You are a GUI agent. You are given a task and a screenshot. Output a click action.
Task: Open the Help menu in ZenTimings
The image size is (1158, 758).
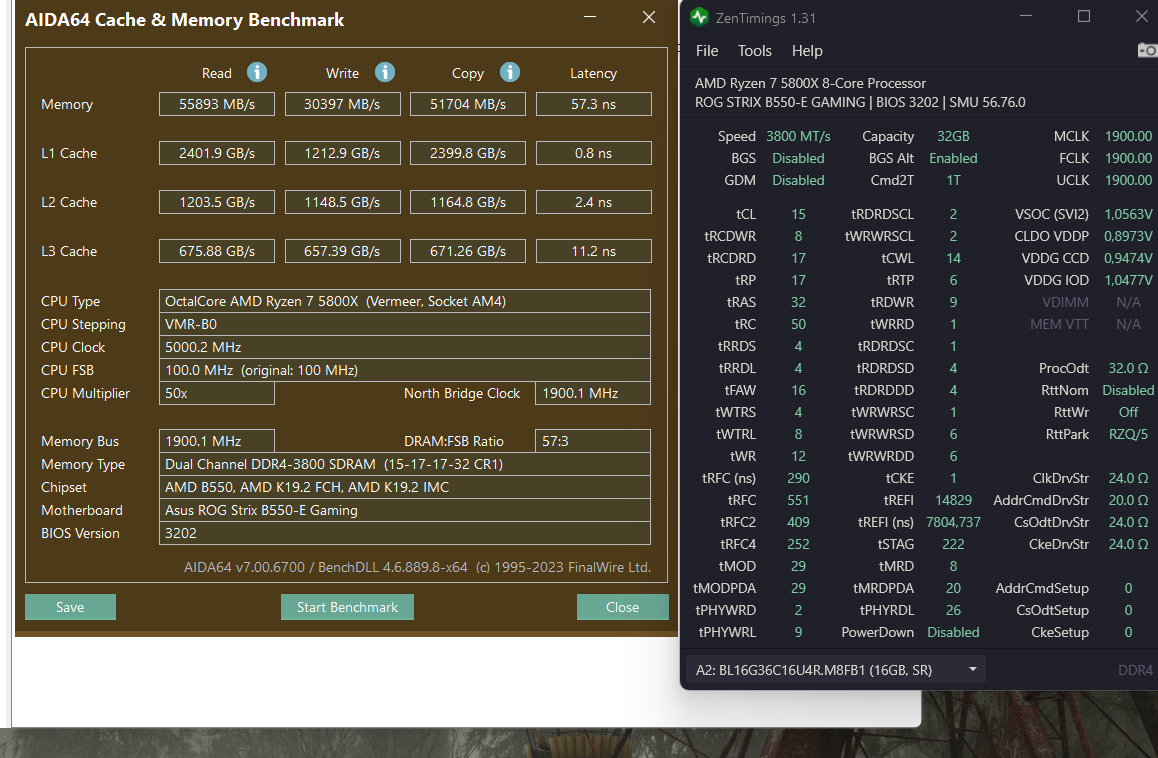click(x=807, y=51)
